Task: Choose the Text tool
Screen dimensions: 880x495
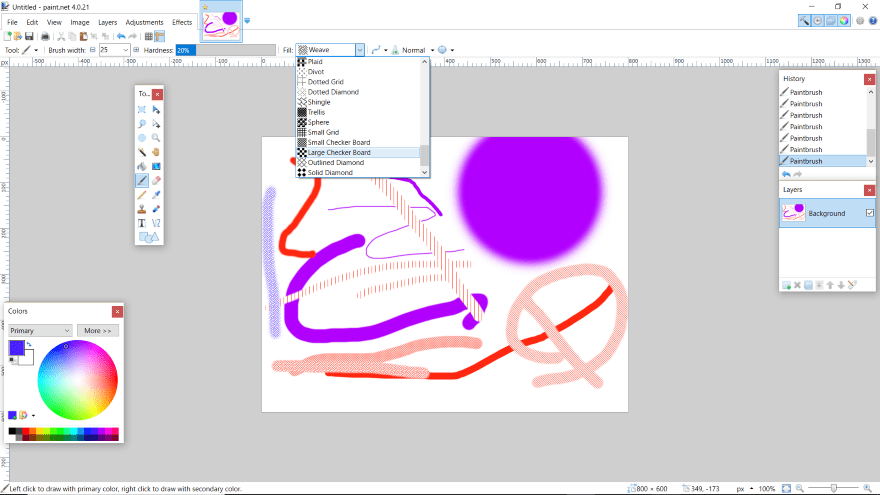Action: point(142,222)
